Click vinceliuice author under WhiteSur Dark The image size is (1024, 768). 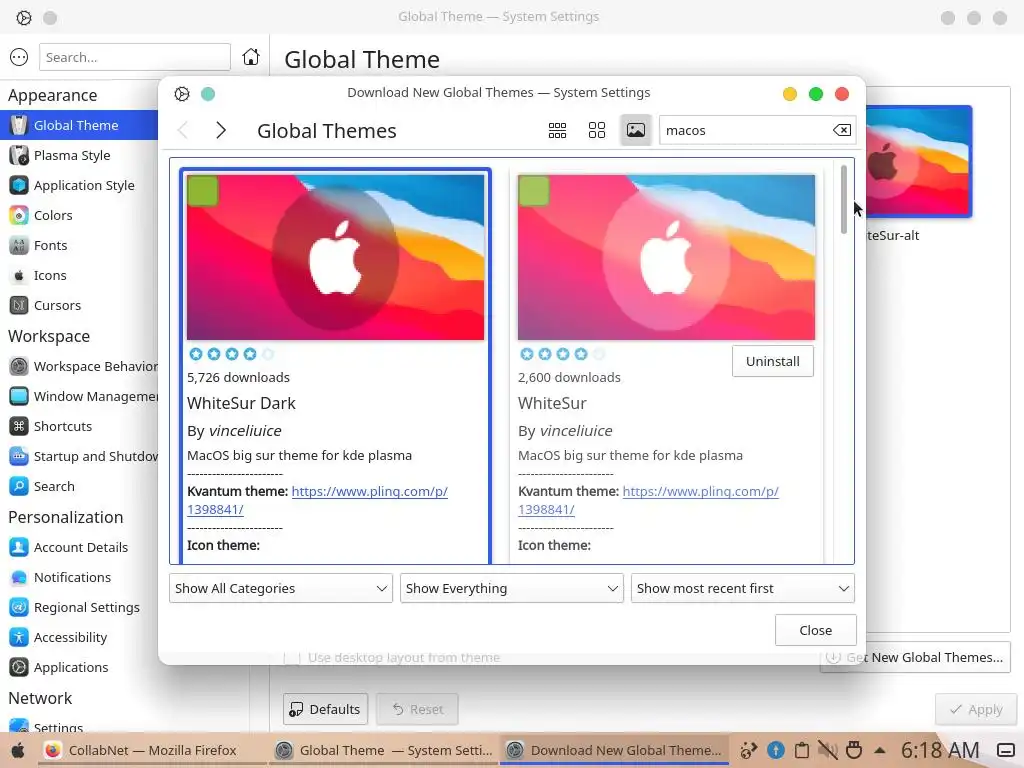(x=245, y=431)
